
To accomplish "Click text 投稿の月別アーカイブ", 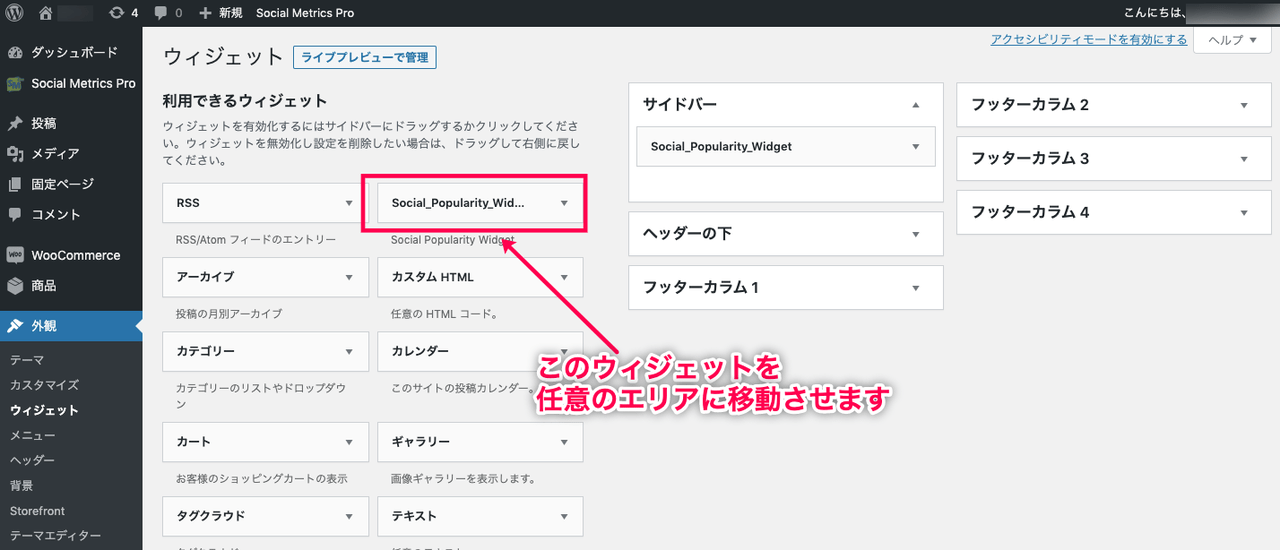I will [x=229, y=314].
